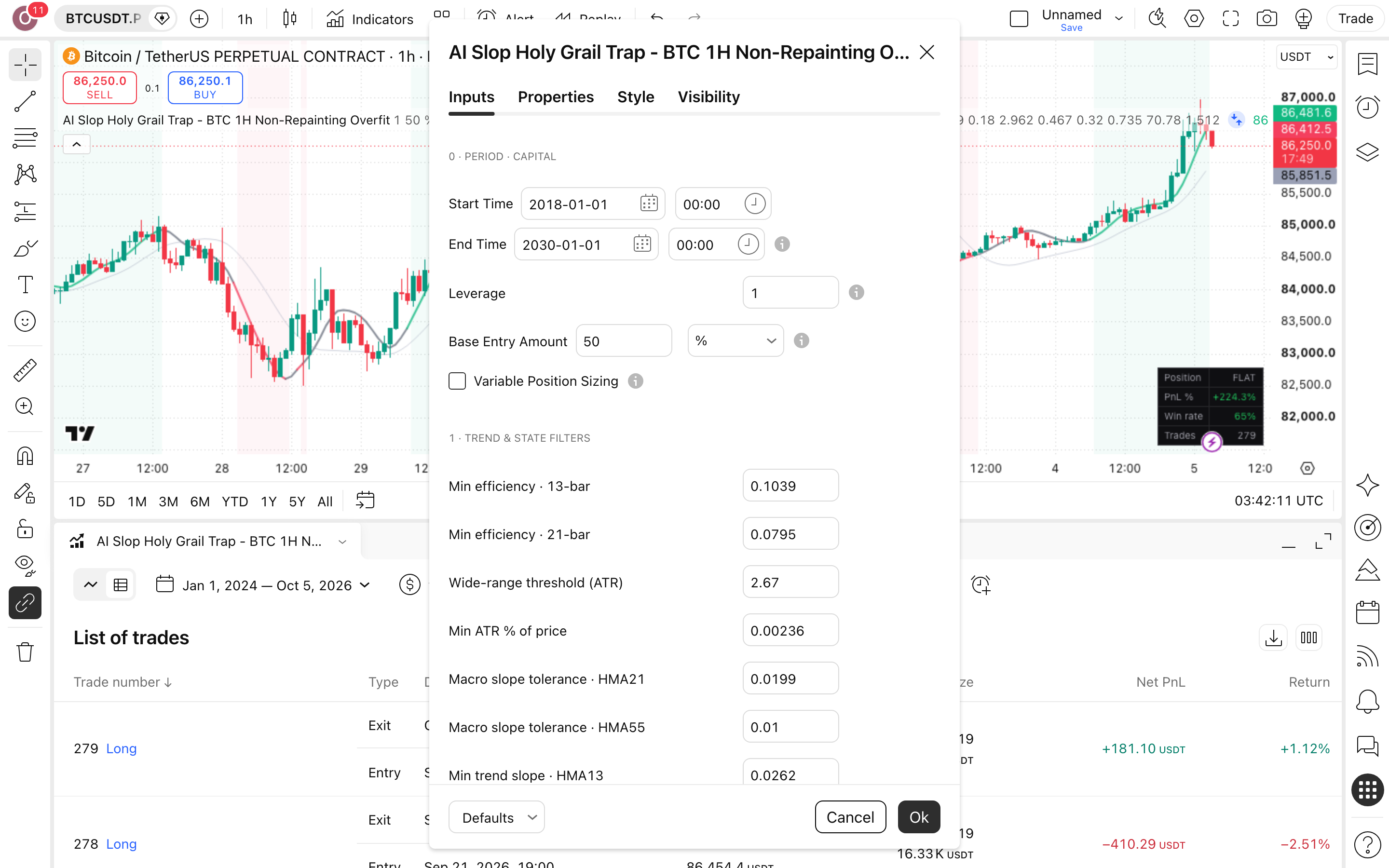Open the alerts clock panel

pos(1367,107)
